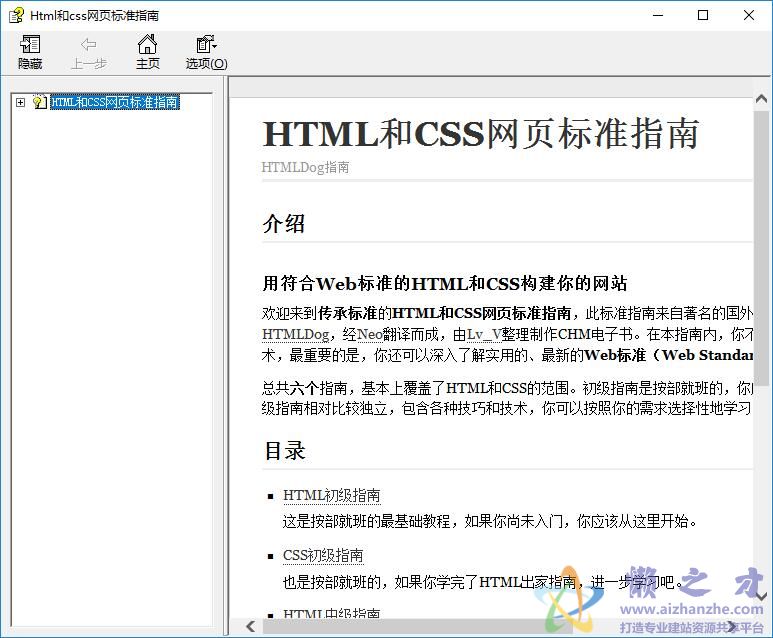Click the 介绍 heading

283,224
